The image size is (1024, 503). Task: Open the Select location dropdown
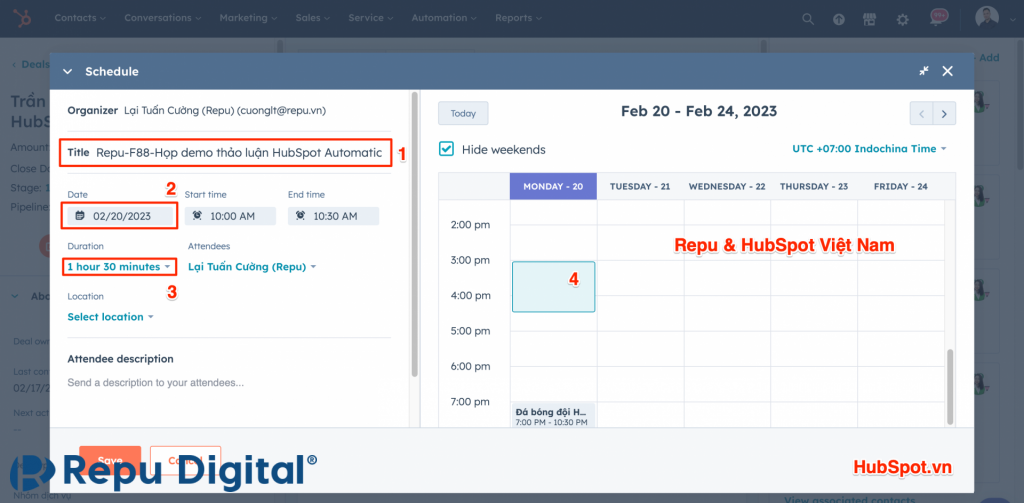pyautogui.click(x=110, y=317)
